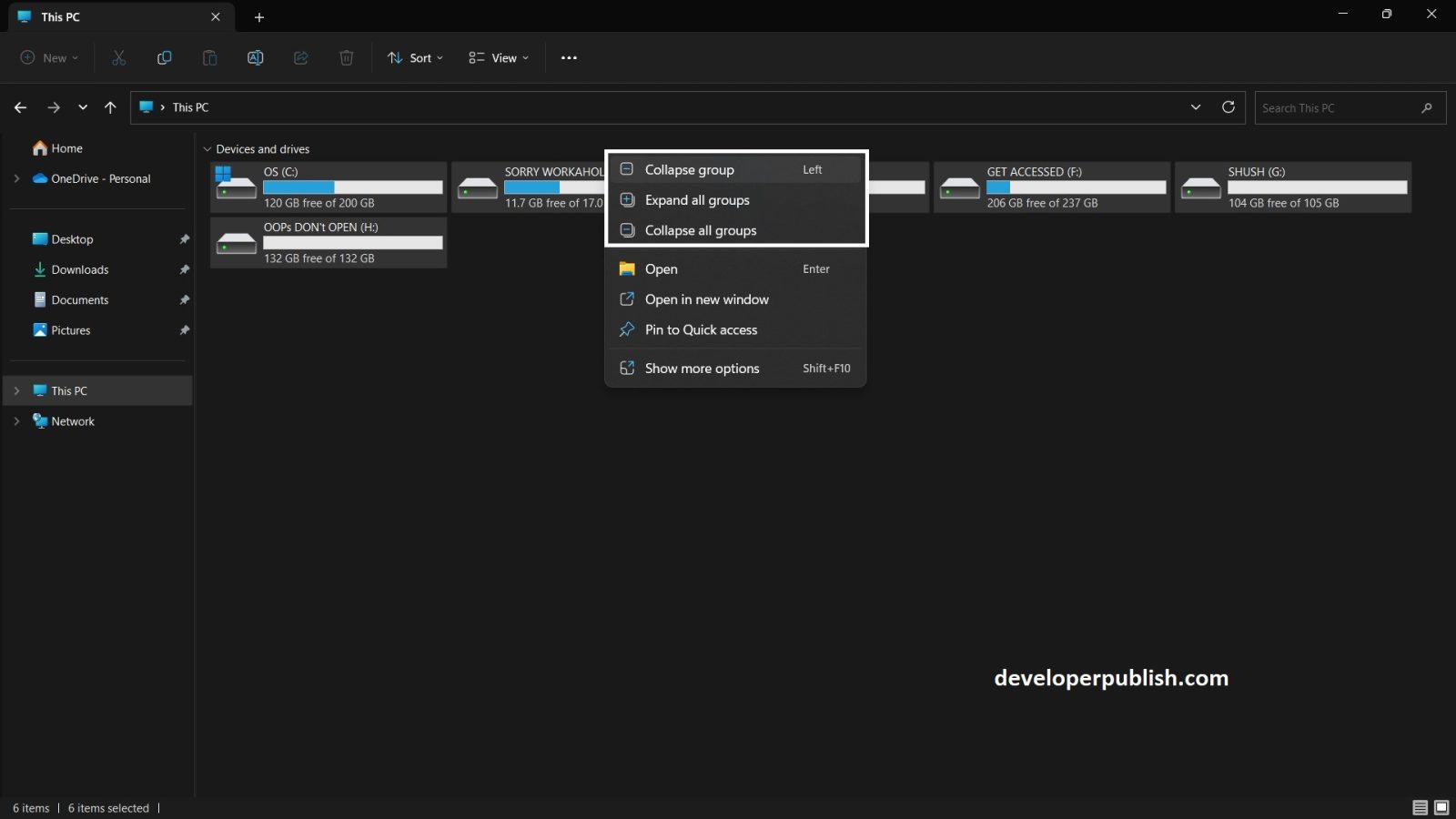Navigate up one folder level

point(111,107)
